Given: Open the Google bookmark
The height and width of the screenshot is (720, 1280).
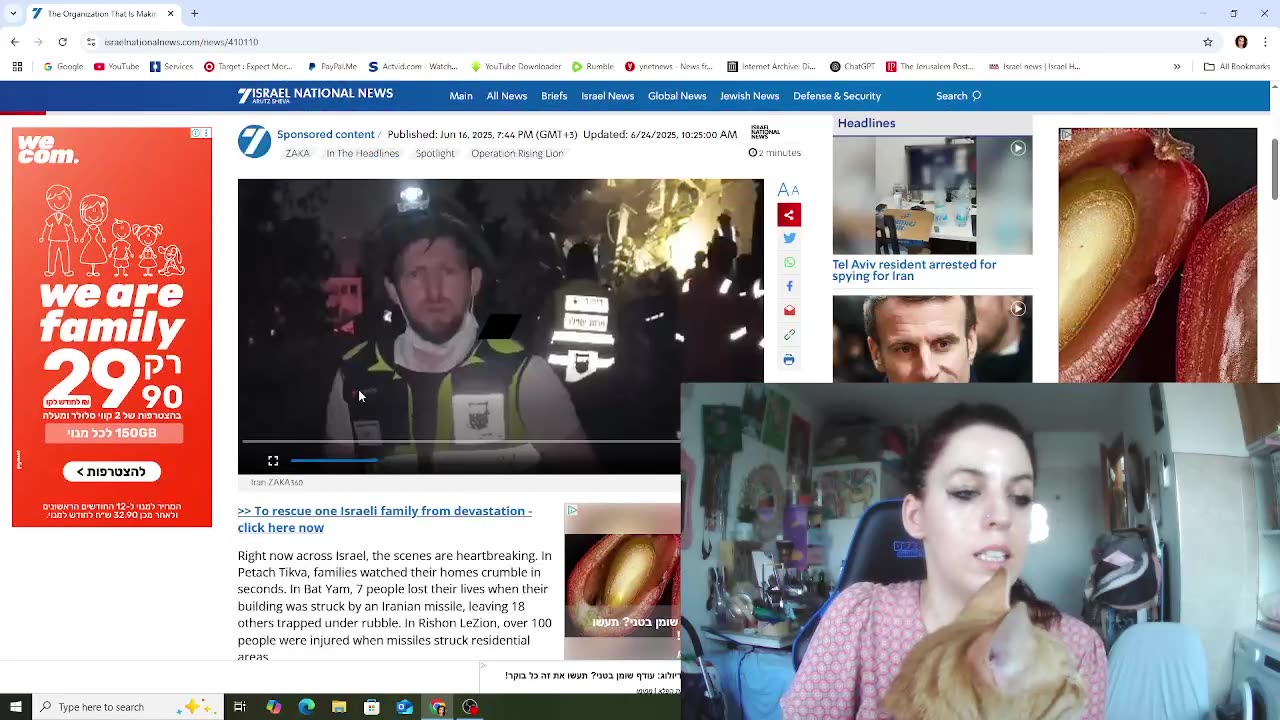Looking at the screenshot, I should coord(63,67).
